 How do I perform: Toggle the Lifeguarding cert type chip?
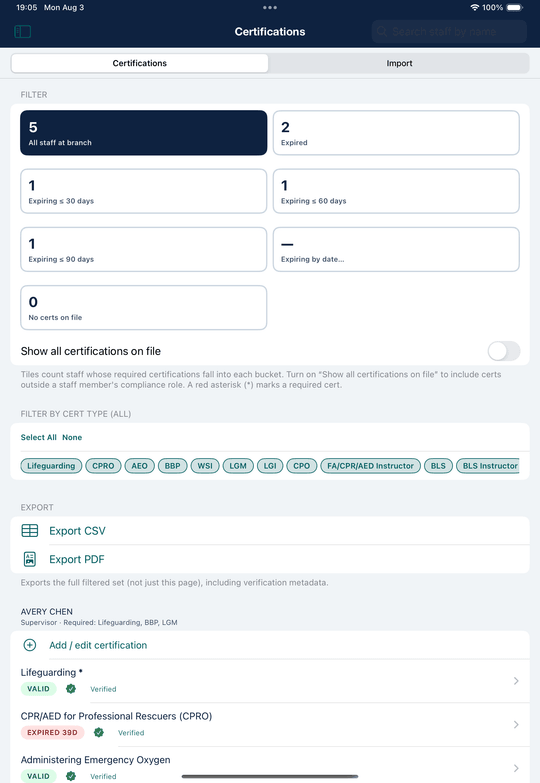(51, 465)
